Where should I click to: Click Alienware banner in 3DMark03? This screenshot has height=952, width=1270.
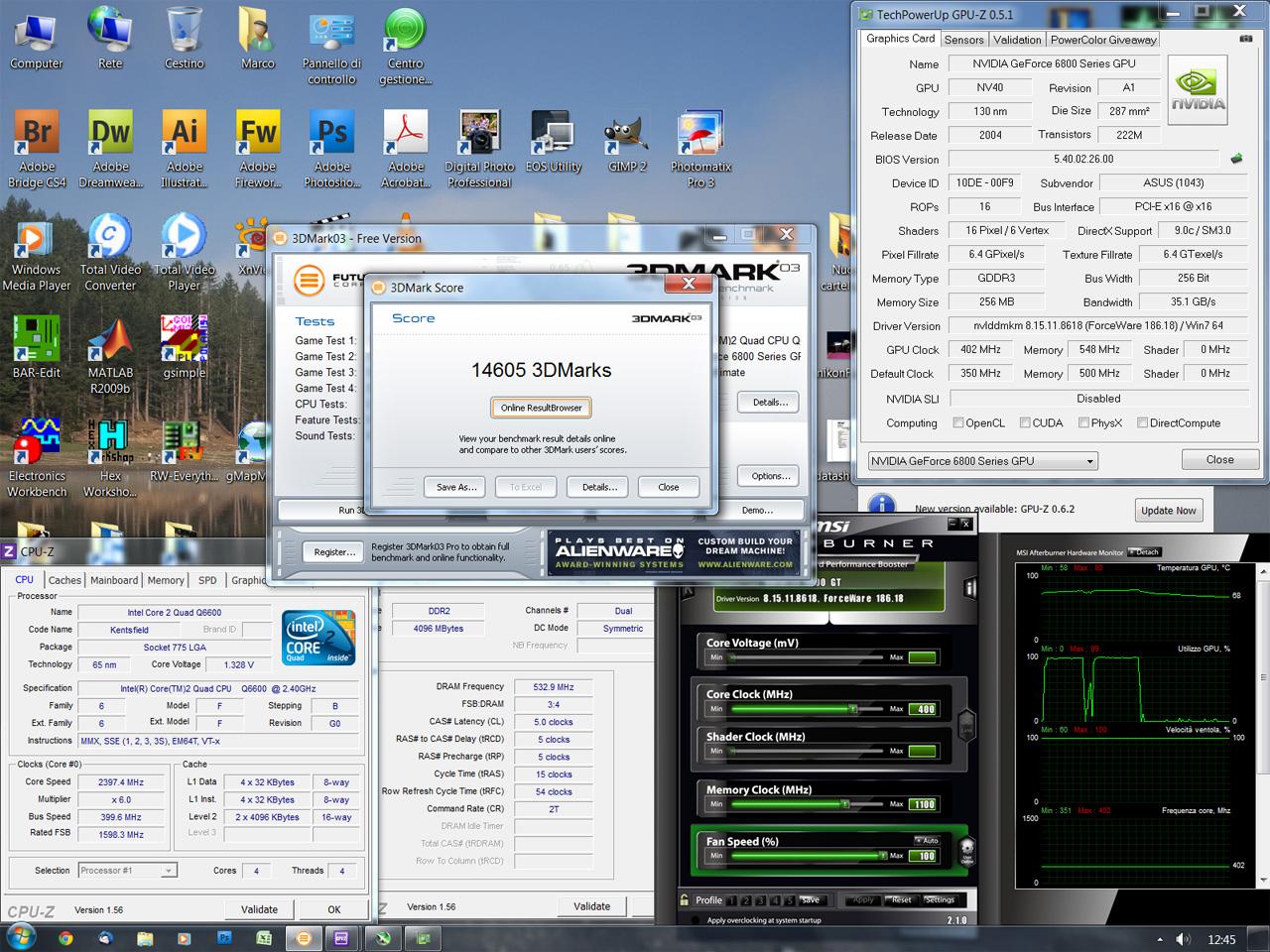(674, 553)
